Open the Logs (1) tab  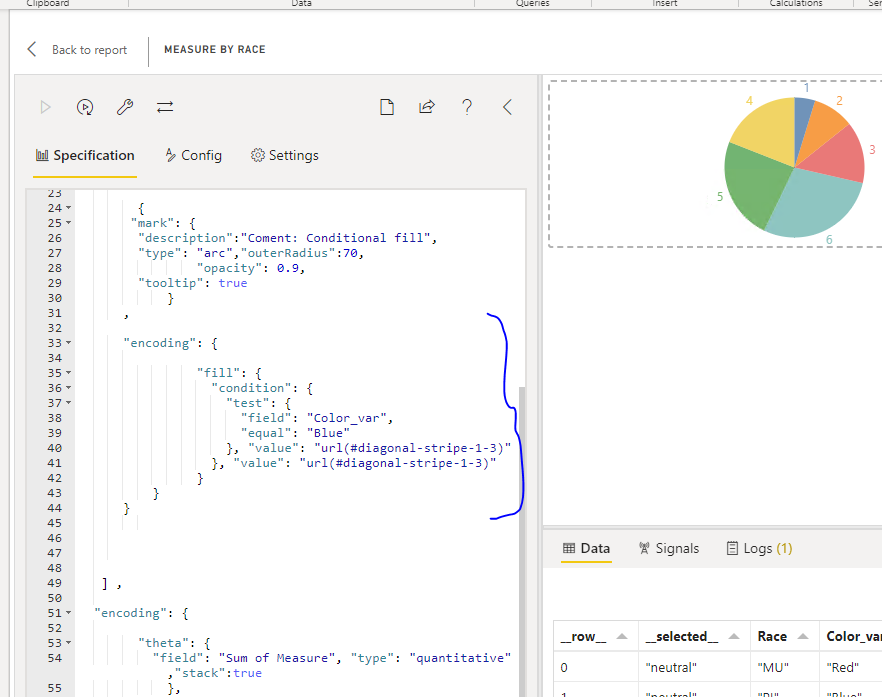pyautogui.click(x=759, y=548)
